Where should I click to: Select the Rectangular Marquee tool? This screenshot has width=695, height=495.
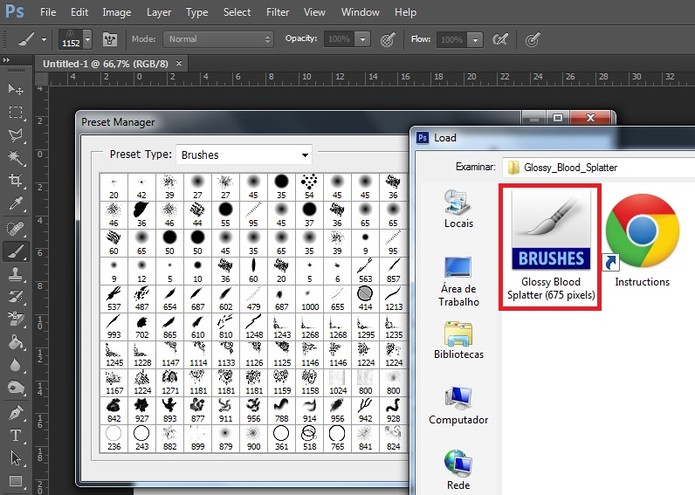[x=16, y=112]
